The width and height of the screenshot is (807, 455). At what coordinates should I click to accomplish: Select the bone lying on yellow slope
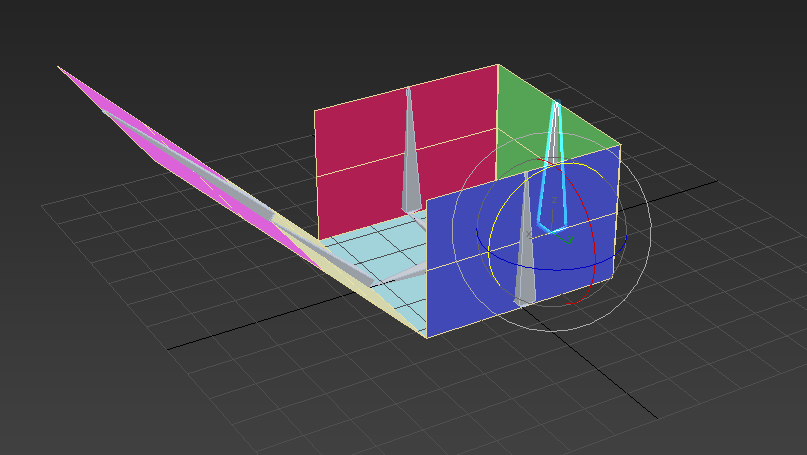(x=323, y=253)
